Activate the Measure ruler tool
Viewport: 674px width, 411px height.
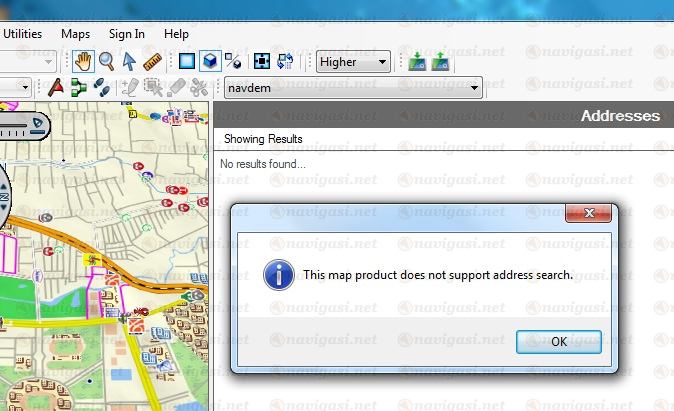point(152,62)
